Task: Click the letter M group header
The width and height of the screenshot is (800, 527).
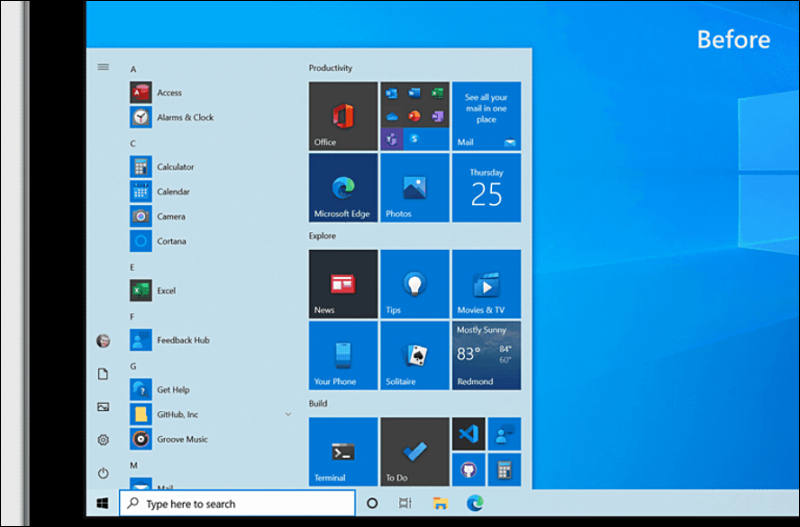Action: coord(134,465)
